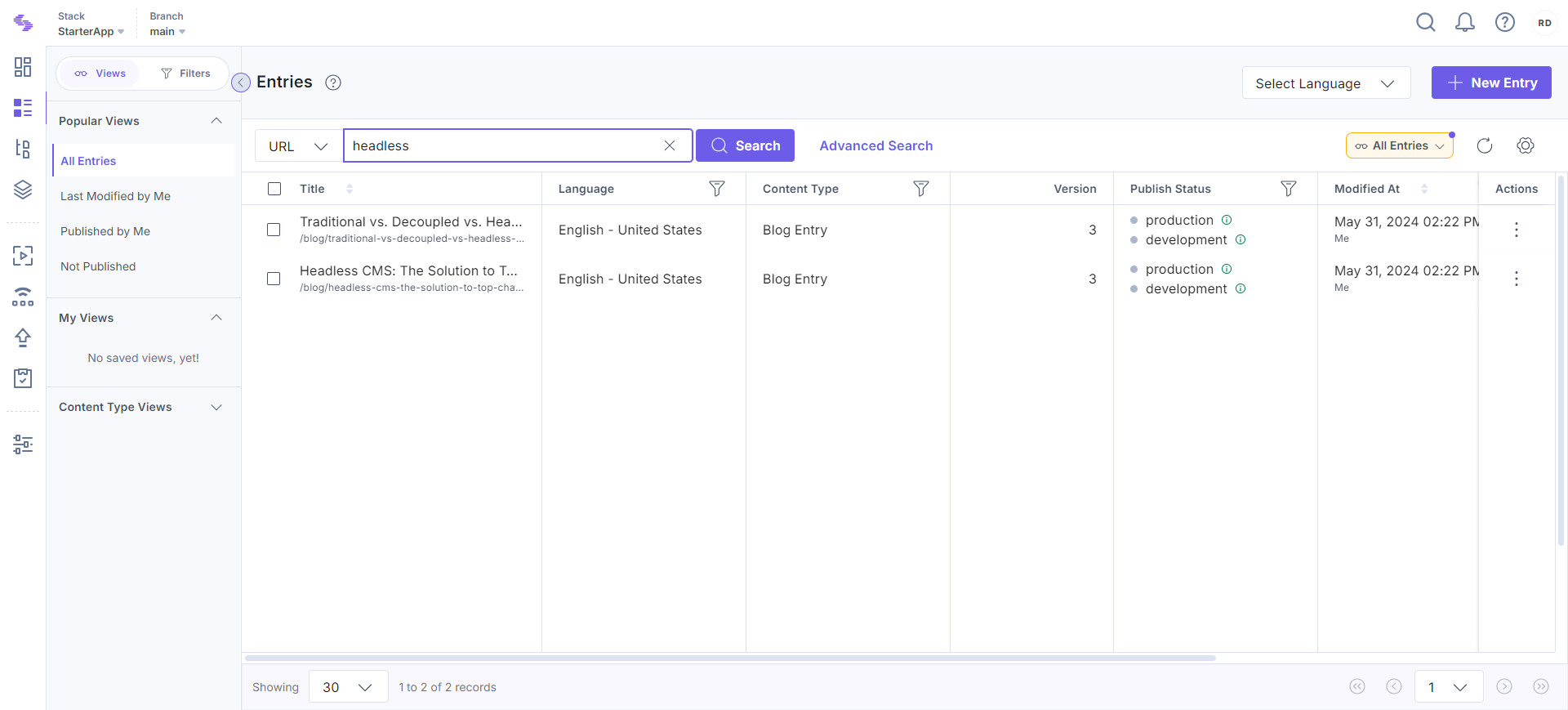The image size is (1568, 710).
Task: Open the Entries list sidebar icon
Action: point(23,108)
